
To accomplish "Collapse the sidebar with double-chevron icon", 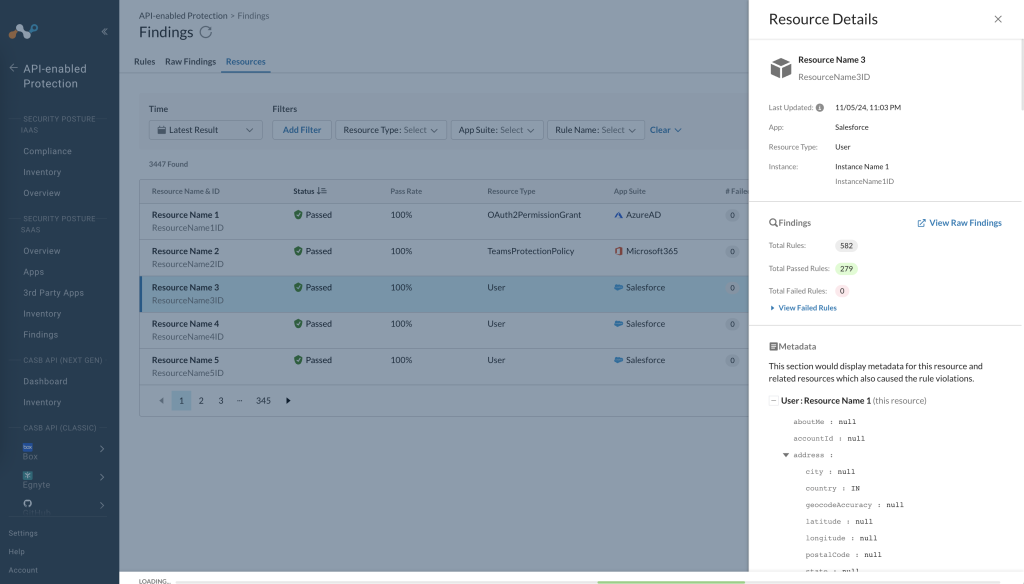I will tap(104, 31).
